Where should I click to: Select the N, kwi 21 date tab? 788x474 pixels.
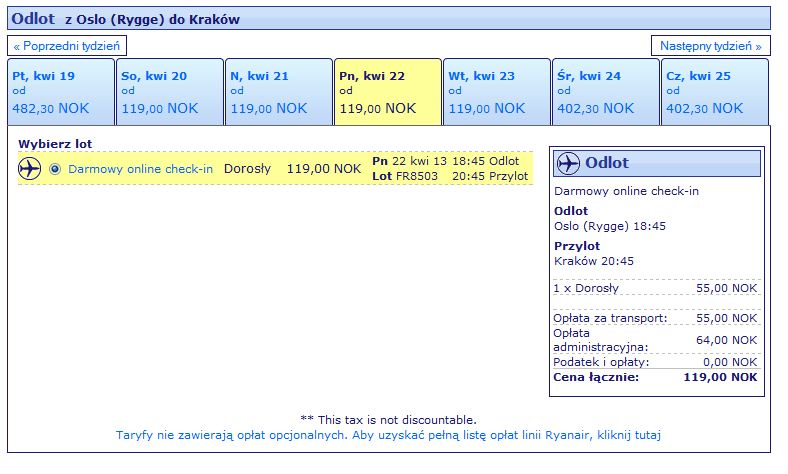tap(279, 92)
